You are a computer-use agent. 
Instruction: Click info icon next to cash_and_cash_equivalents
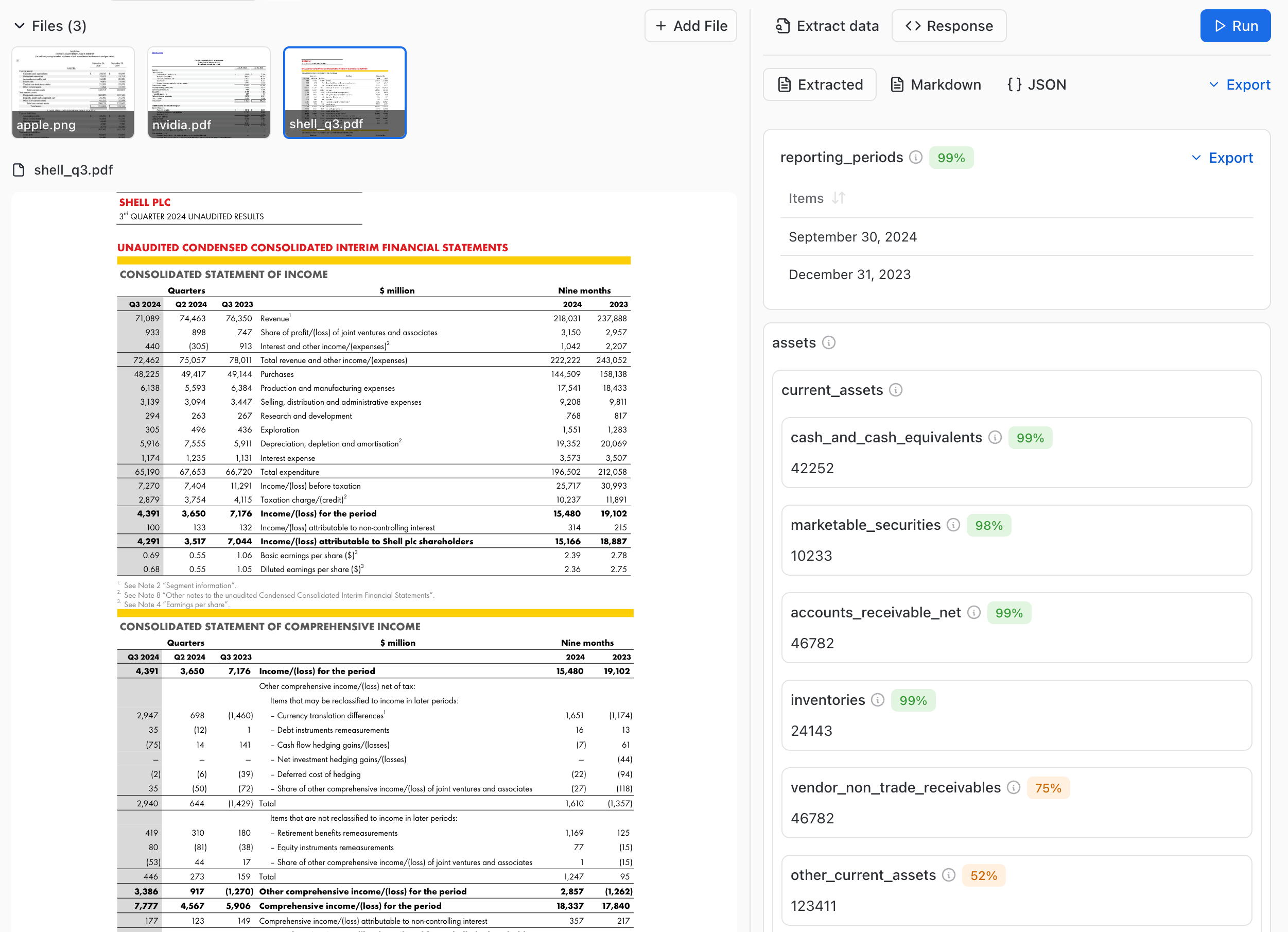pyautogui.click(x=995, y=437)
